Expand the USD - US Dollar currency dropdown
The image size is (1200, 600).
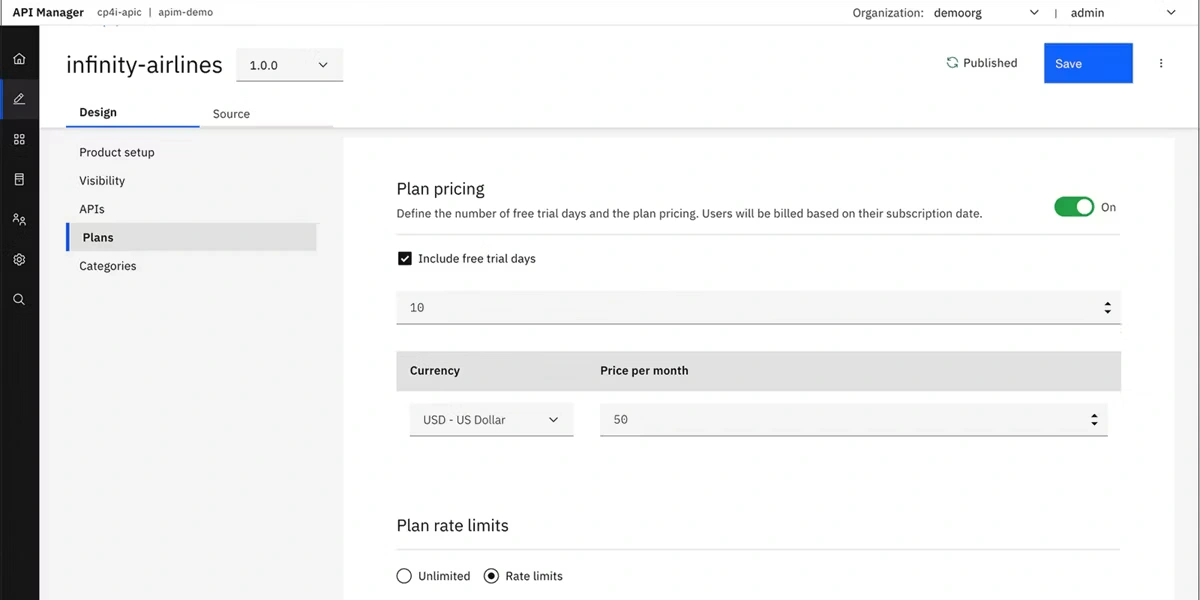[x=491, y=420]
